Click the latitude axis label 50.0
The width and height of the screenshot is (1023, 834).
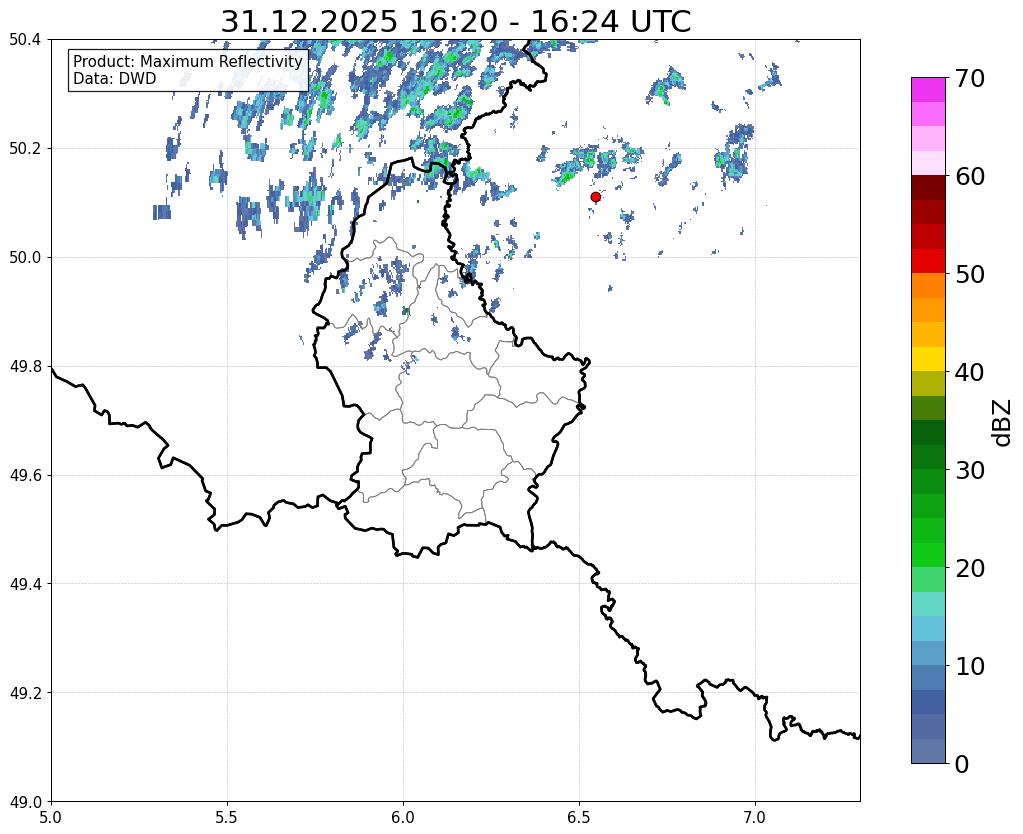tap(25, 258)
